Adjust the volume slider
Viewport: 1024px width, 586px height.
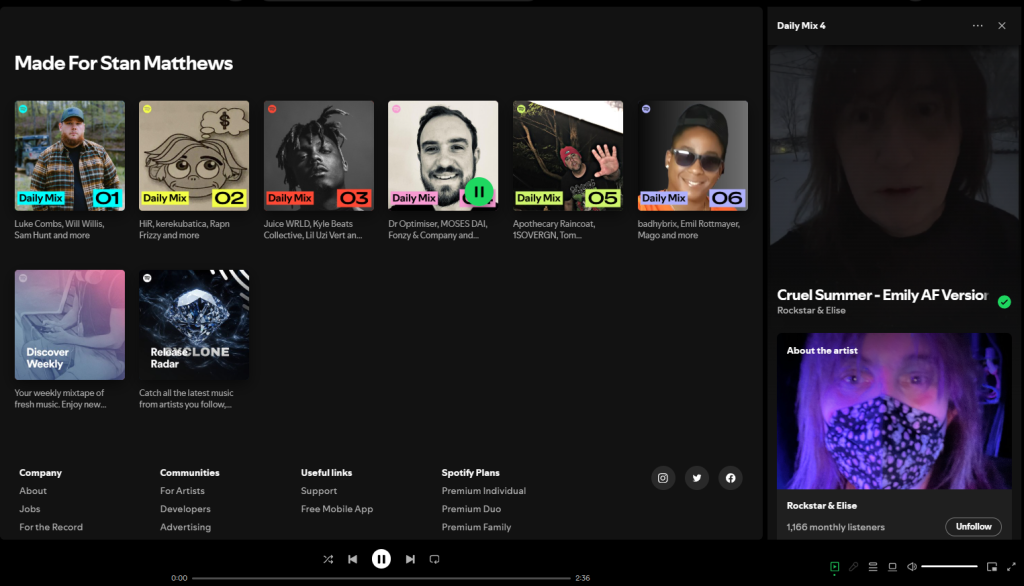(949, 566)
